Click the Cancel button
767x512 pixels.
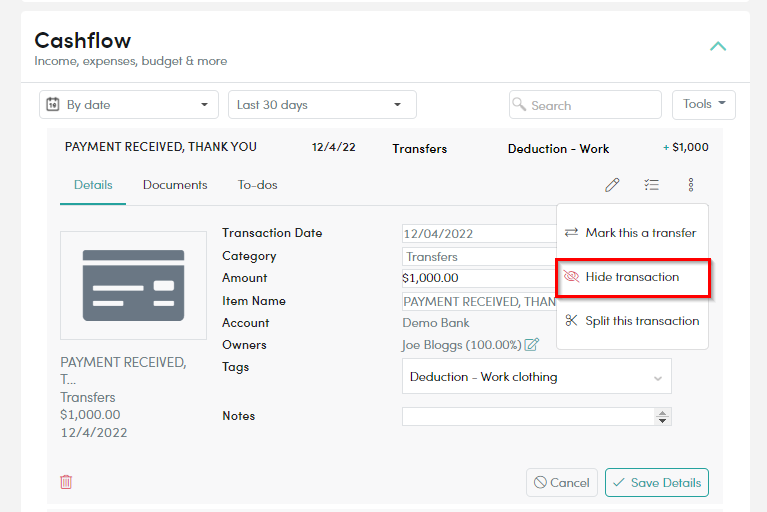click(x=562, y=483)
